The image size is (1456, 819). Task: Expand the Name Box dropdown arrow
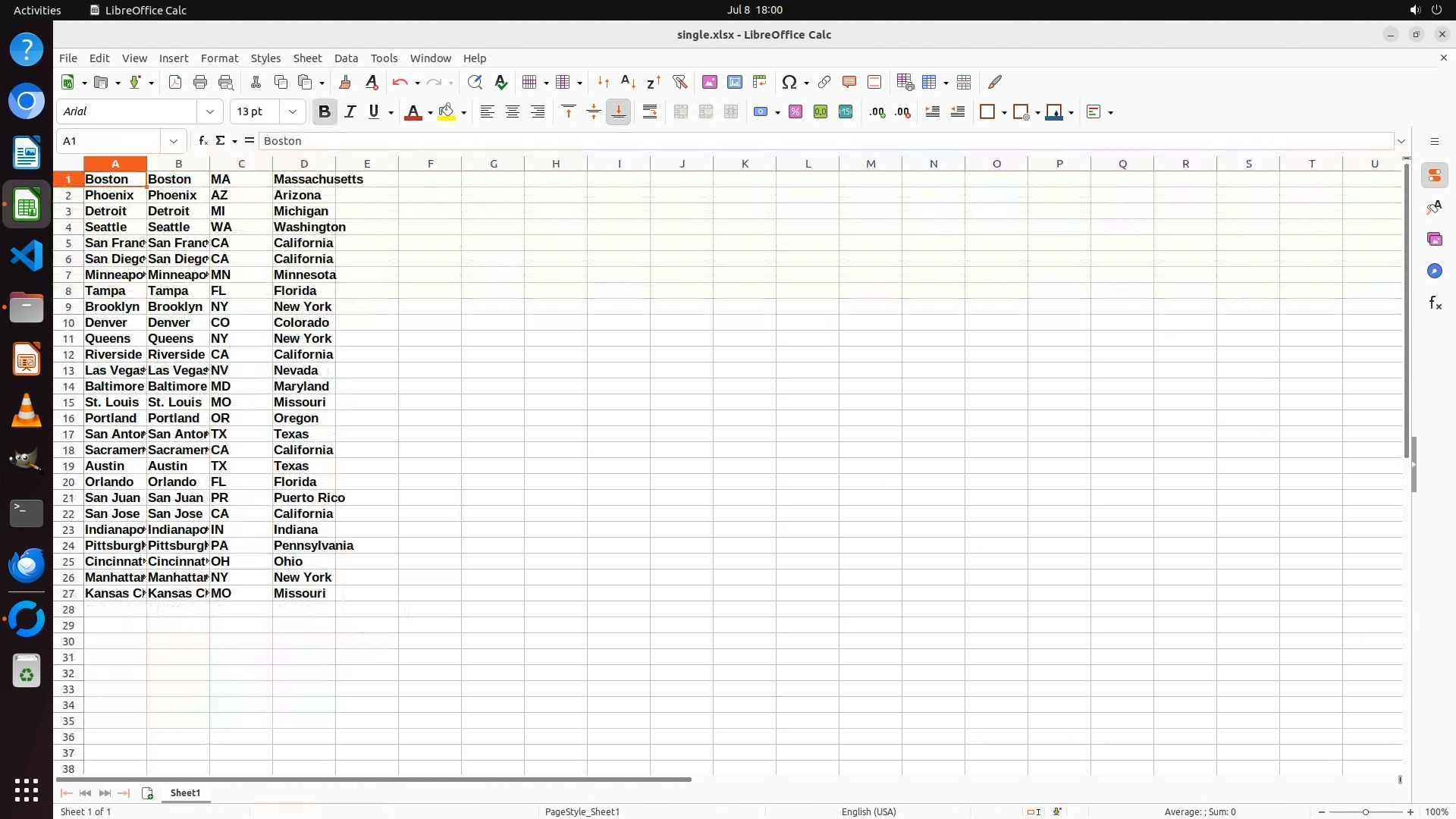click(174, 141)
